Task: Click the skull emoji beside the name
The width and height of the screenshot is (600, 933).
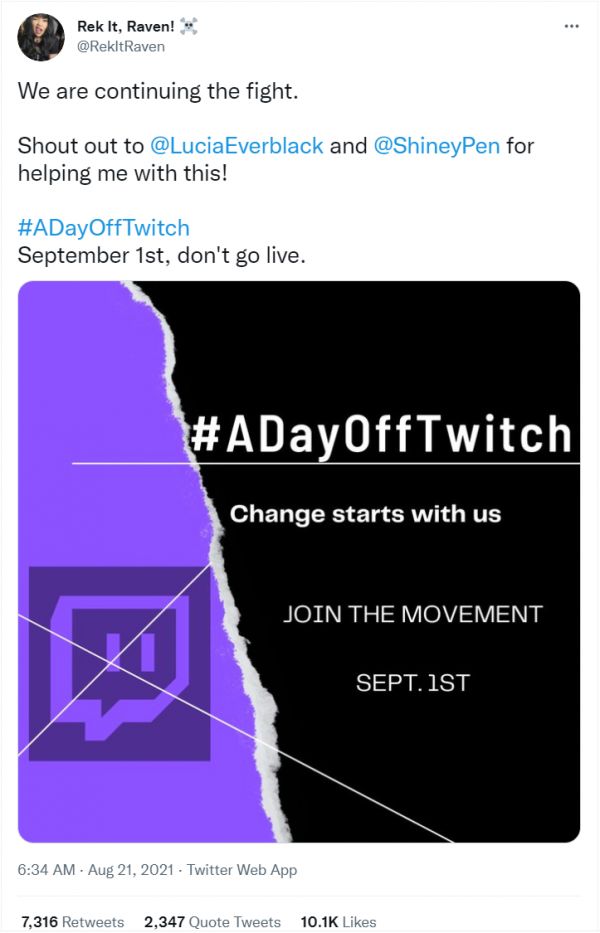Action: pos(187,27)
